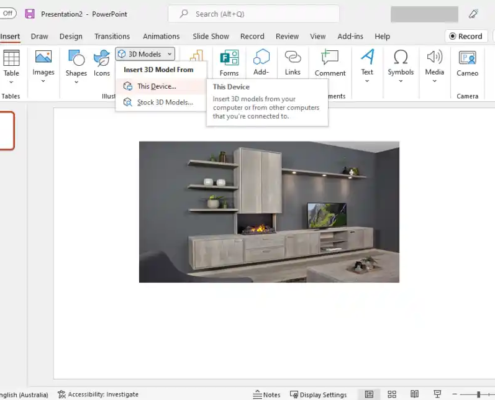The height and width of the screenshot is (400, 495).
Task: Click the Record button at top right
Action: pos(466,36)
